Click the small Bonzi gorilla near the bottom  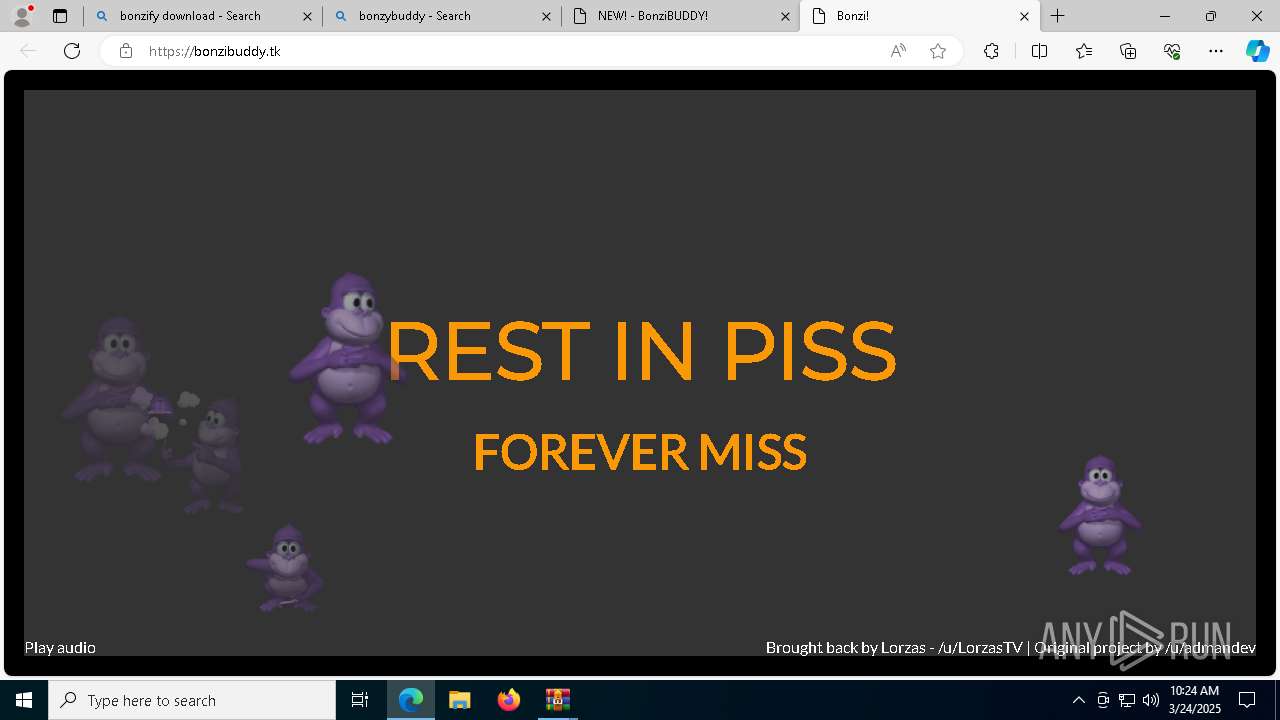pos(285,568)
